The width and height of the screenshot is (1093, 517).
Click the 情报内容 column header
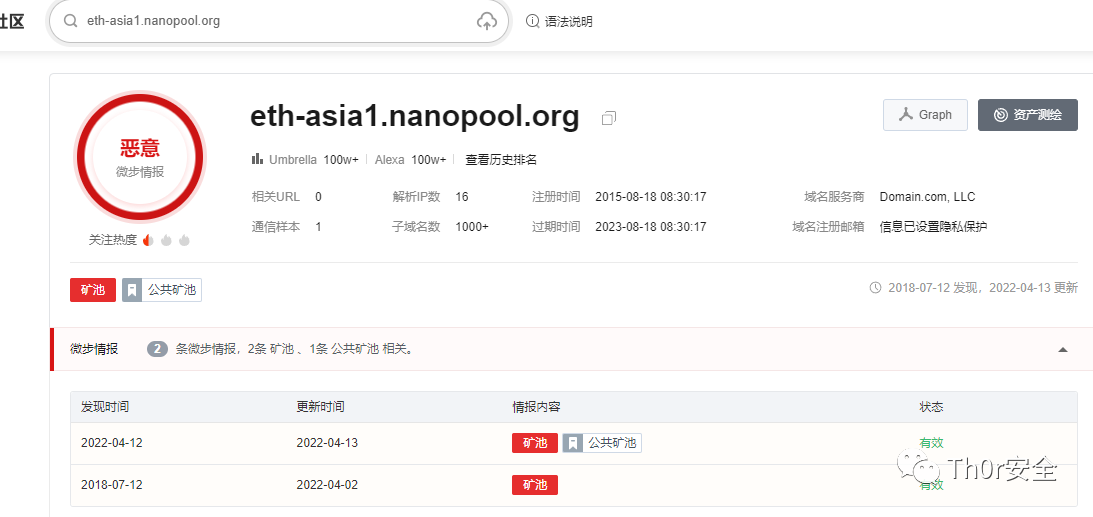pos(536,406)
